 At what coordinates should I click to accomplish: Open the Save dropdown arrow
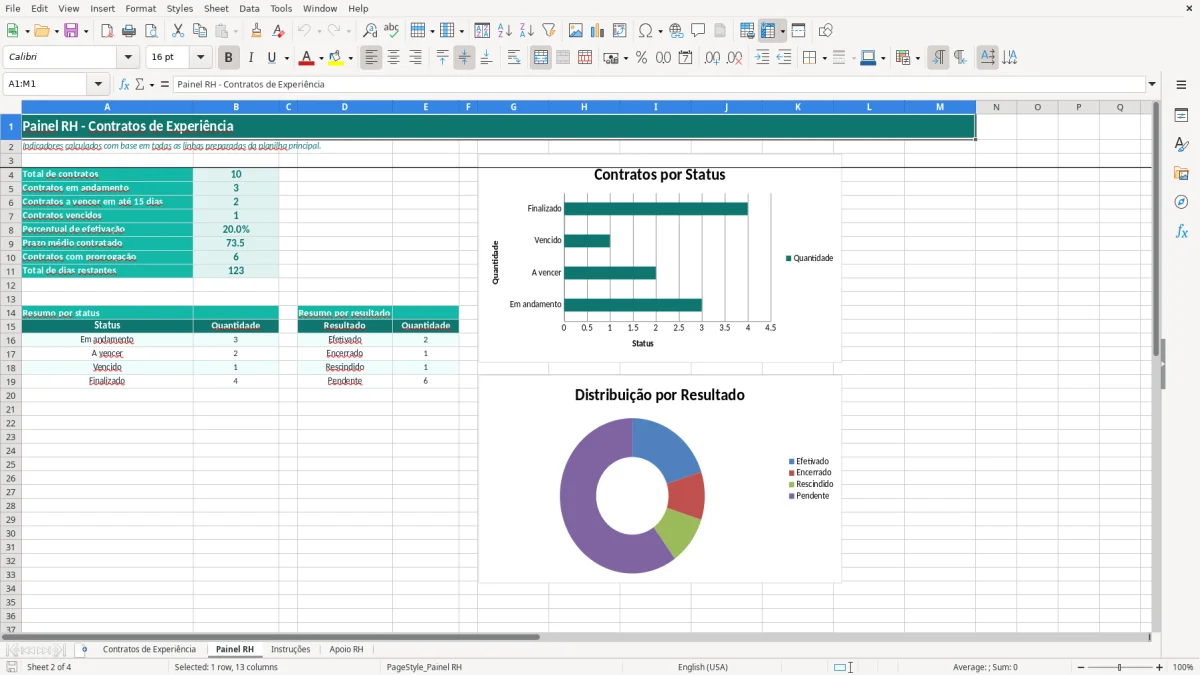[86, 31]
